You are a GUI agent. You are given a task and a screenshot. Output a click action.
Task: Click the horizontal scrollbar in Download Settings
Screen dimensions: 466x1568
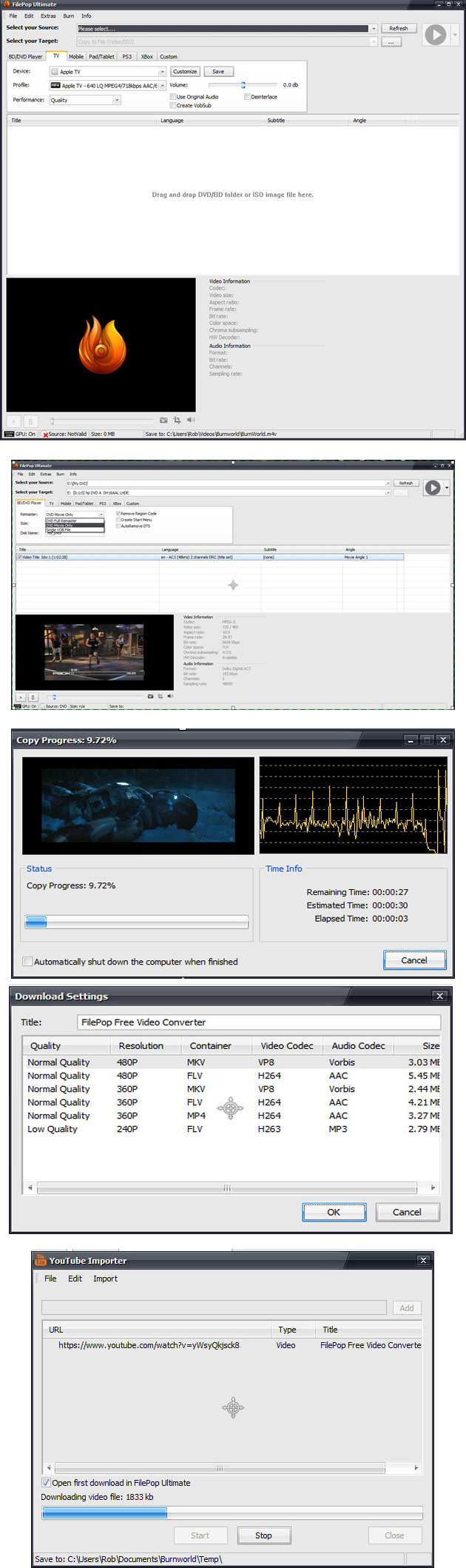pos(227,1187)
